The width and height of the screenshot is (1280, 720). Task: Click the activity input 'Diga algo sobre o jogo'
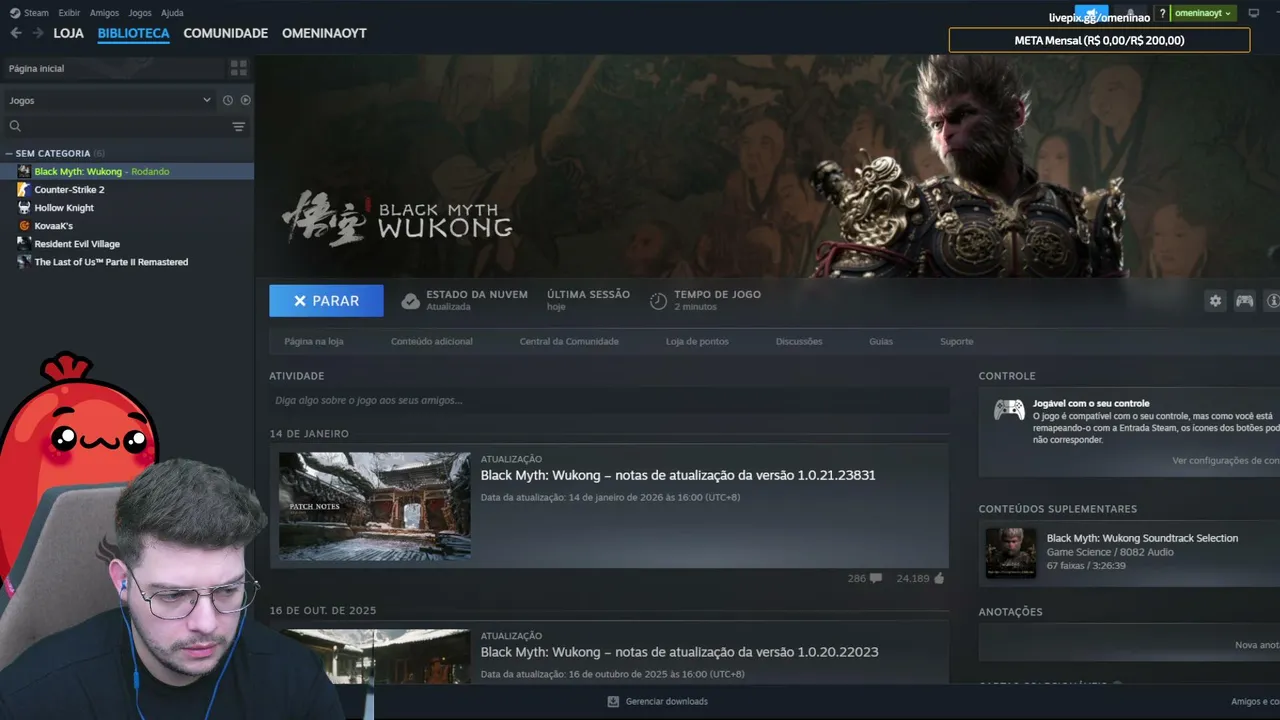click(x=609, y=400)
